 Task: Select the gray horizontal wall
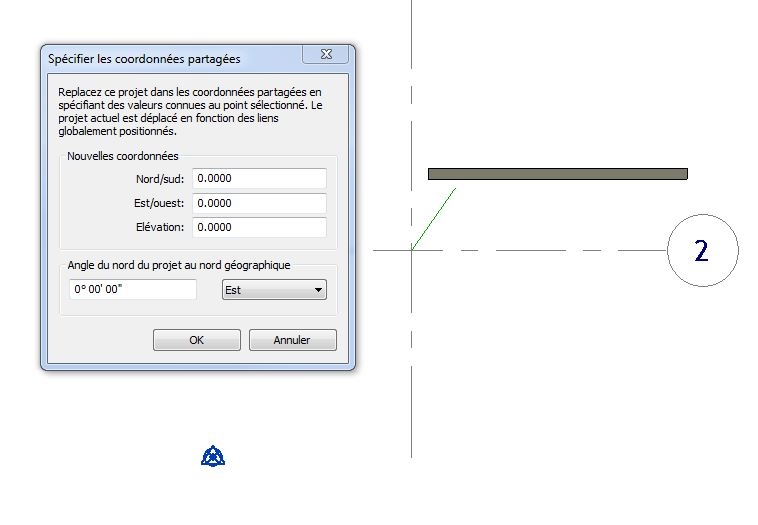(x=557, y=174)
